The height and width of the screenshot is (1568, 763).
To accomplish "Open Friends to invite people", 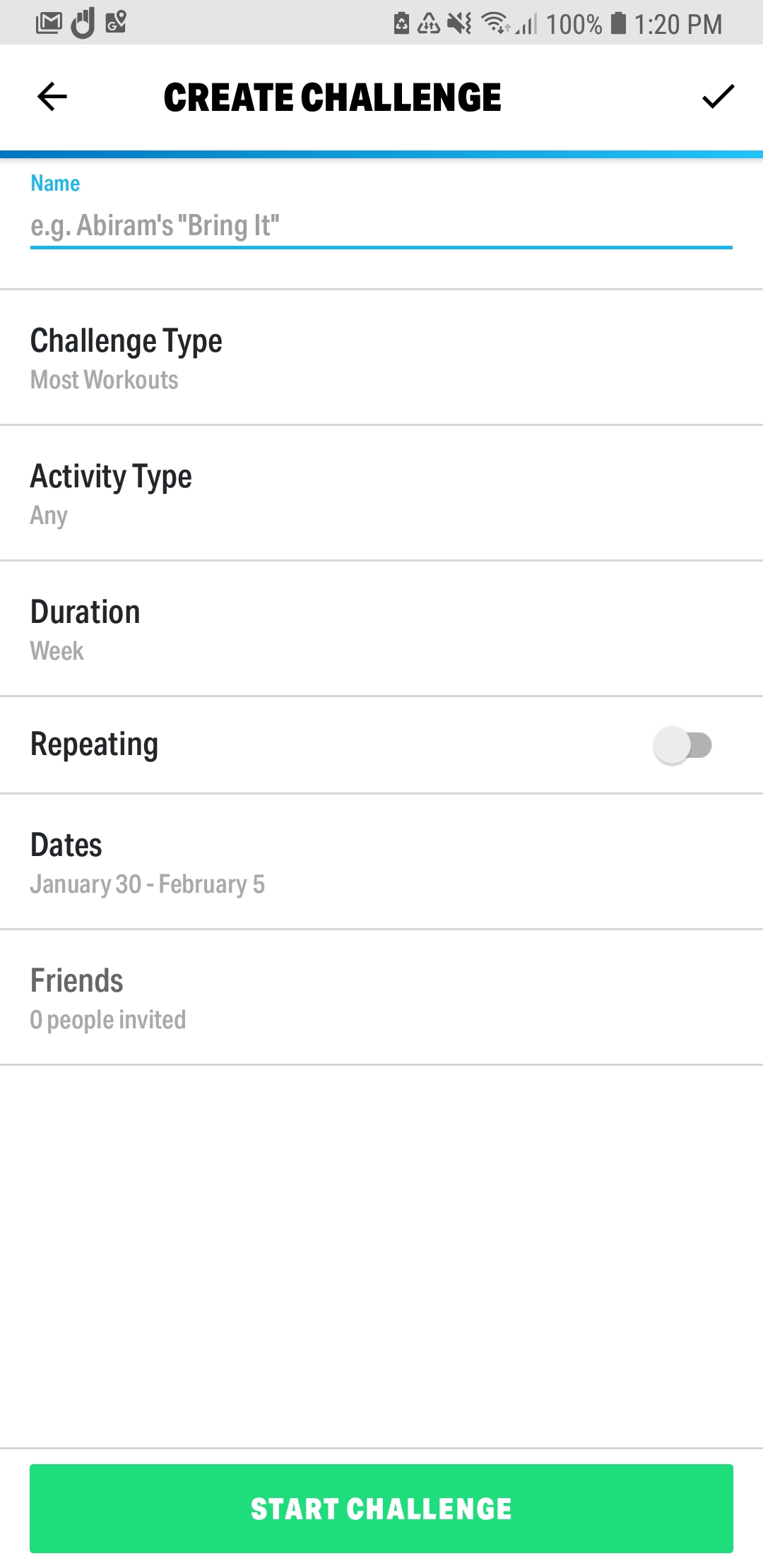I will point(381,998).
